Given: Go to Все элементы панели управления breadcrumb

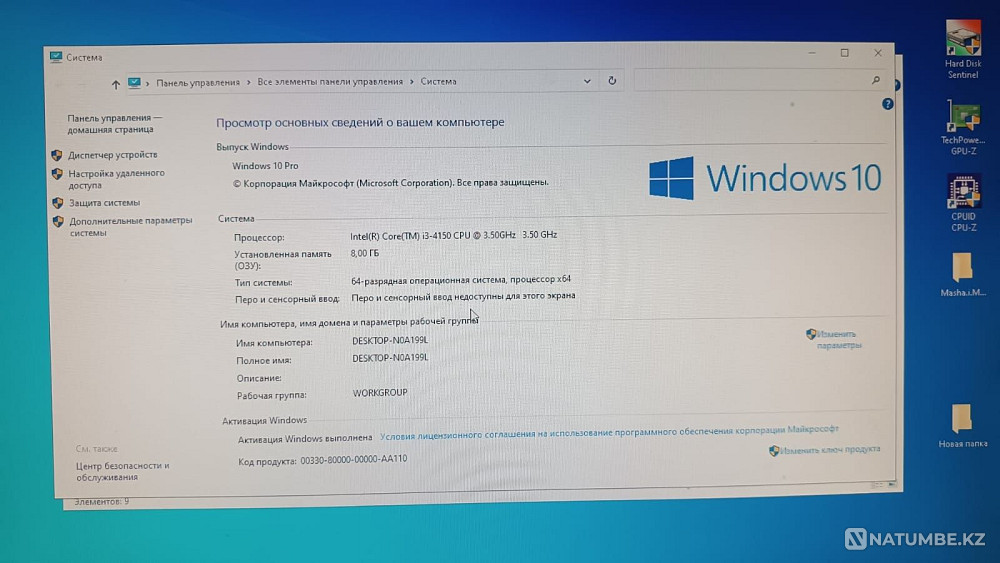Looking at the screenshot, I should point(330,82).
